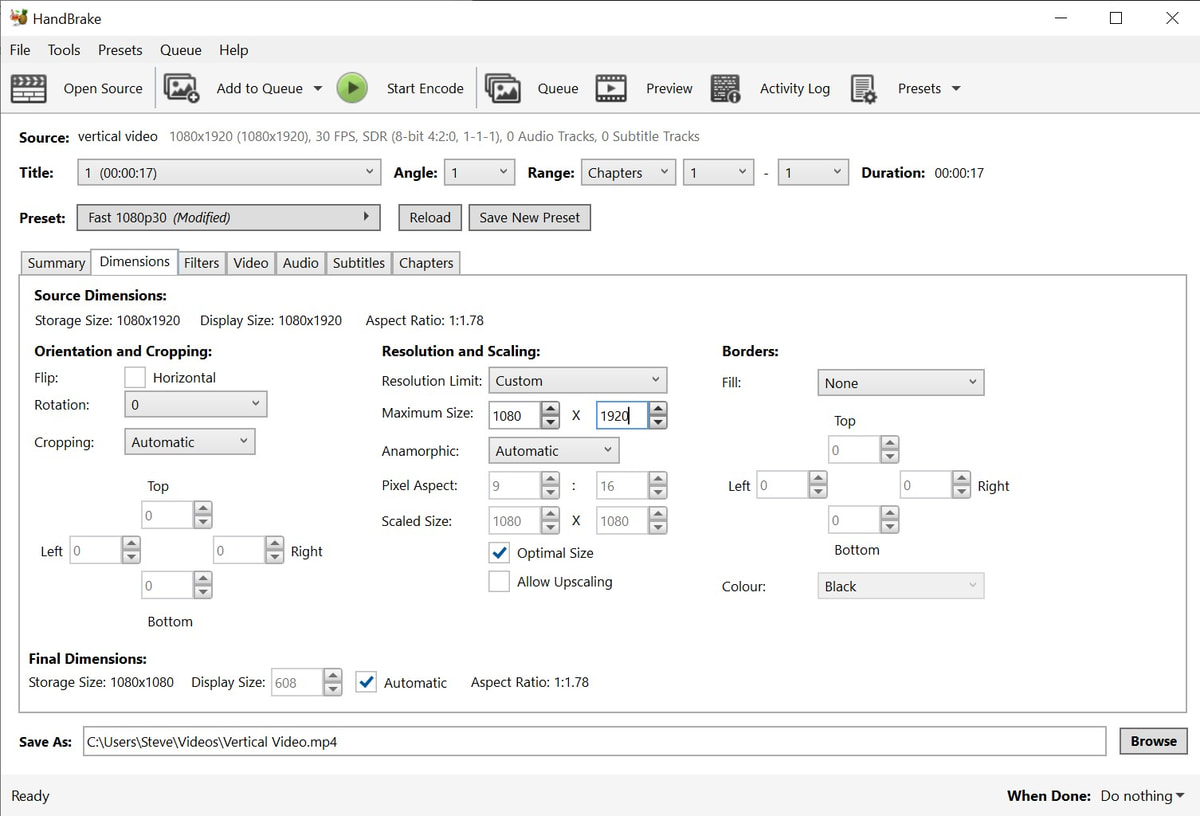Click the Preview film icon
Screen dimensions: 1200x816
pyautogui.click(x=611, y=88)
